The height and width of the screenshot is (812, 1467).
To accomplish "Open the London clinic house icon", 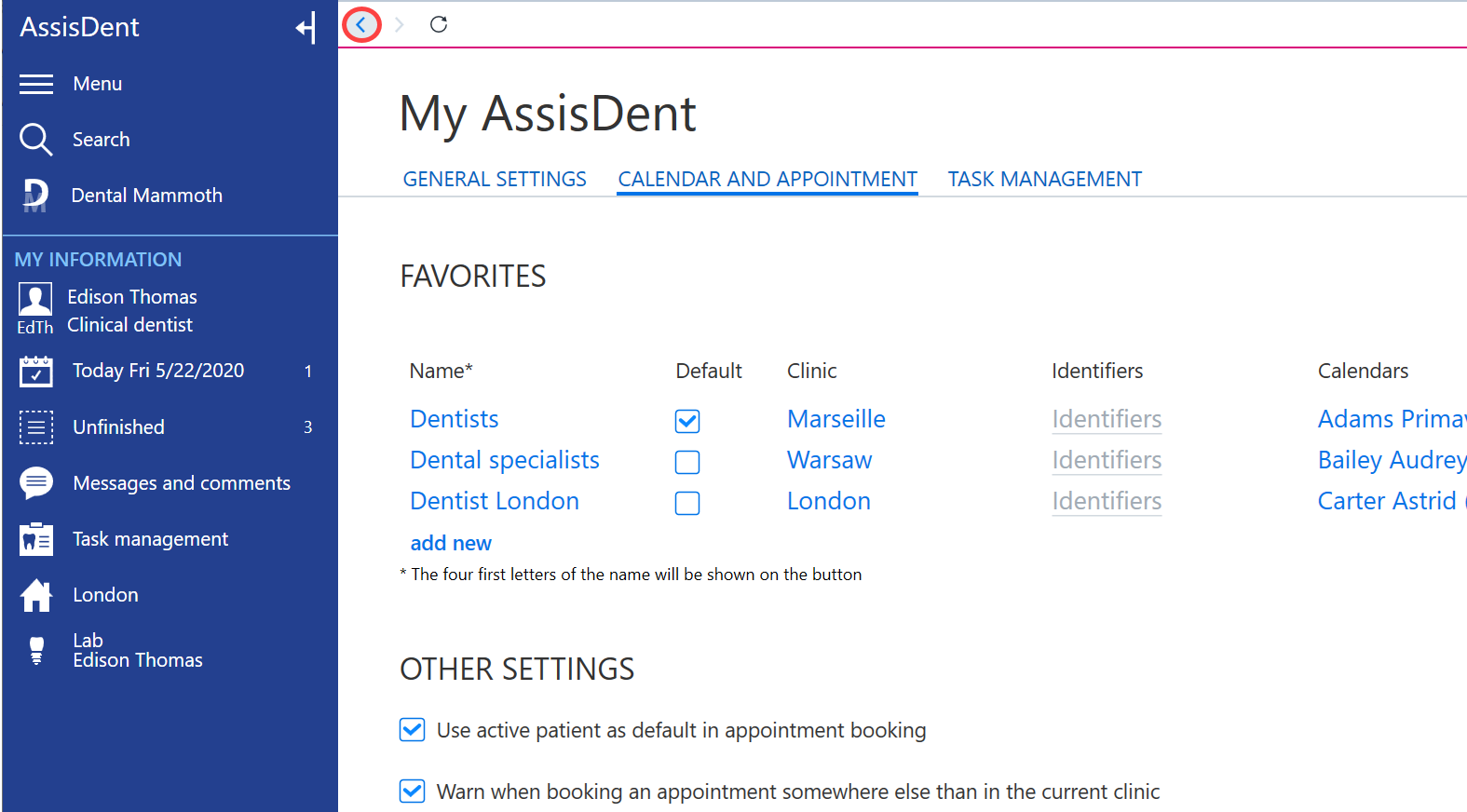I will coord(36,595).
